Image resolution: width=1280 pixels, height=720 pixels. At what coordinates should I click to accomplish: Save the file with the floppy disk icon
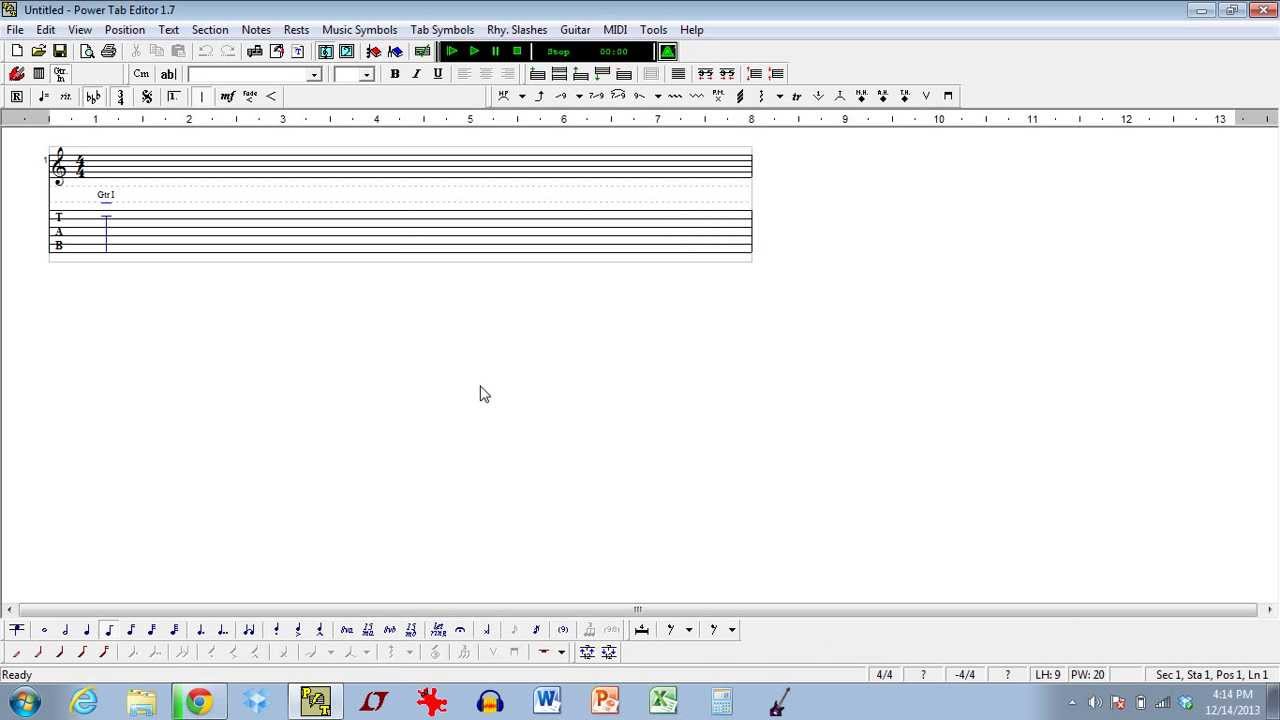tap(60, 51)
